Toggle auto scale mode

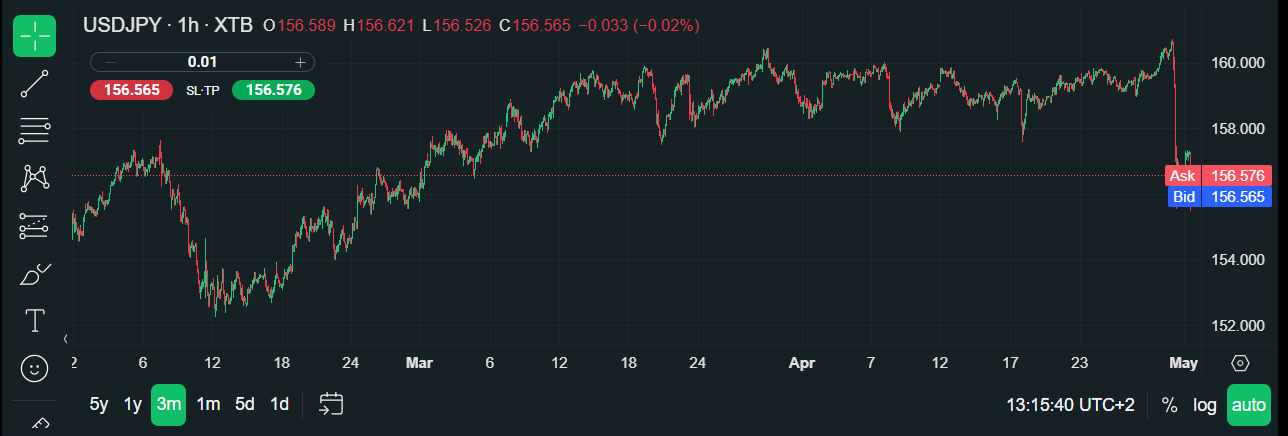pyautogui.click(x=1248, y=405)
